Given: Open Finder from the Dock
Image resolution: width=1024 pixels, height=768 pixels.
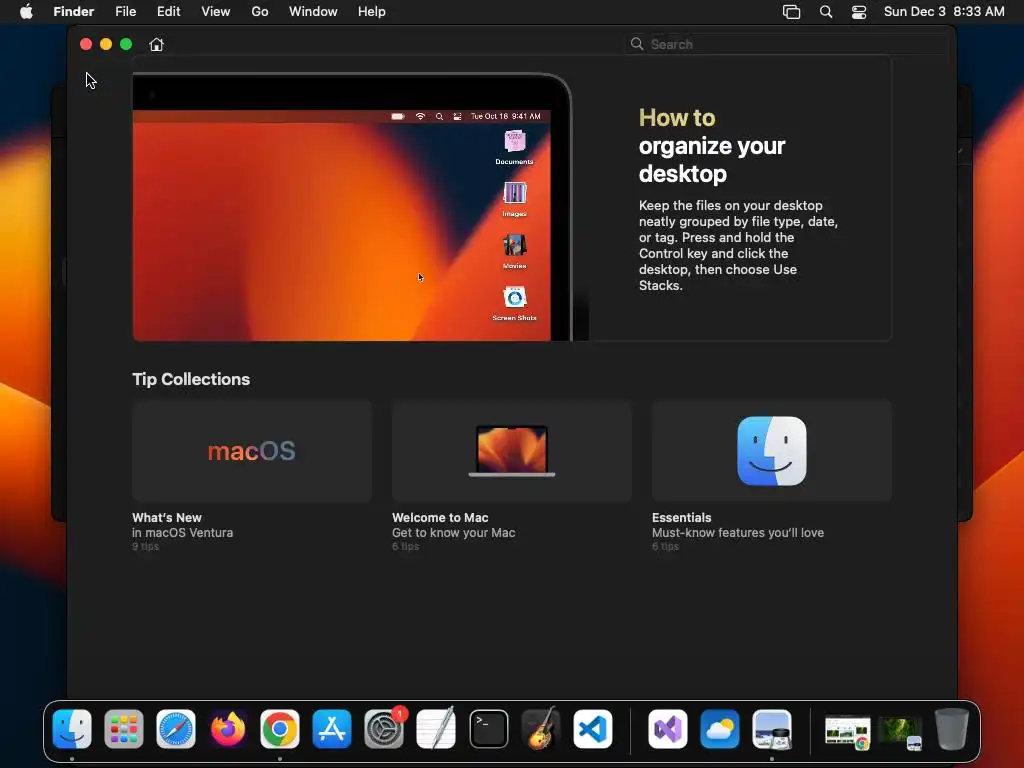Looking at the screenshot, I should (x=72, y=728).
